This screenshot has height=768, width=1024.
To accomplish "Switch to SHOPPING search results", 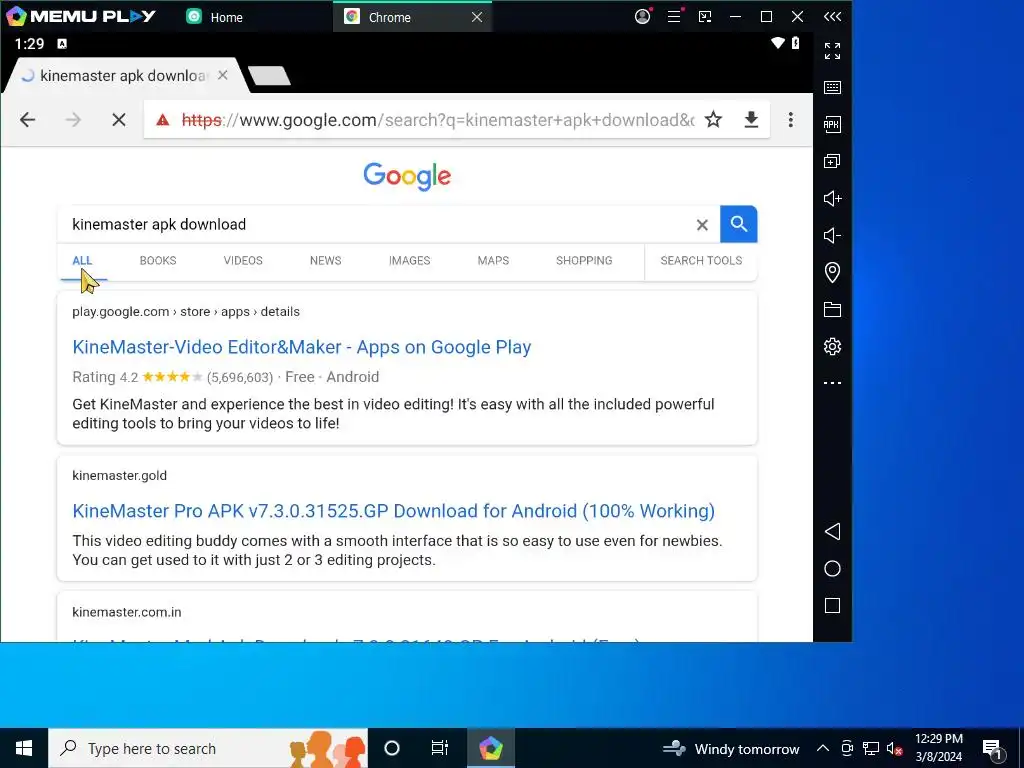I will [584, 261].
